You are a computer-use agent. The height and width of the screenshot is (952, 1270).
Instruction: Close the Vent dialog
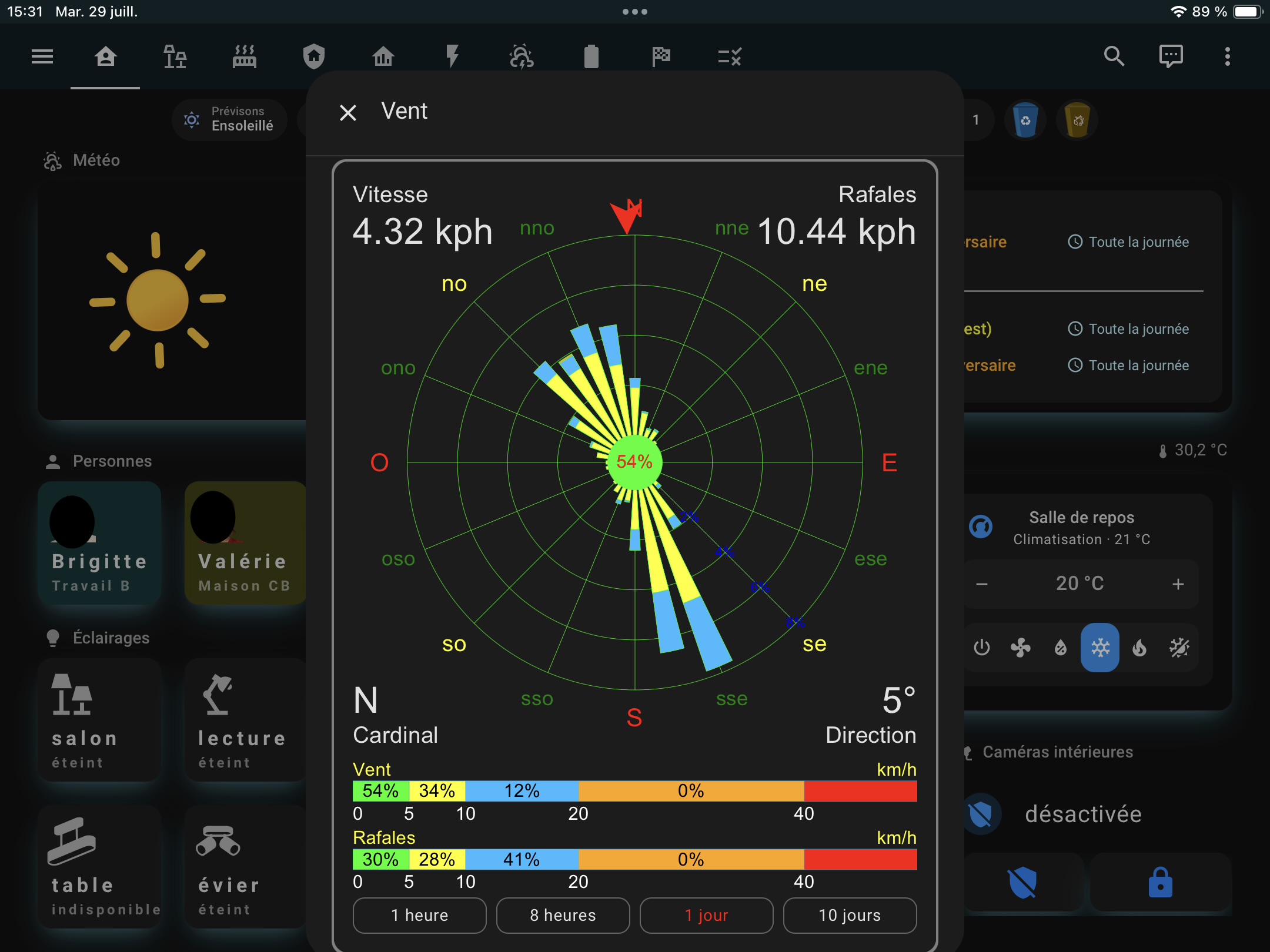[348, 112]
